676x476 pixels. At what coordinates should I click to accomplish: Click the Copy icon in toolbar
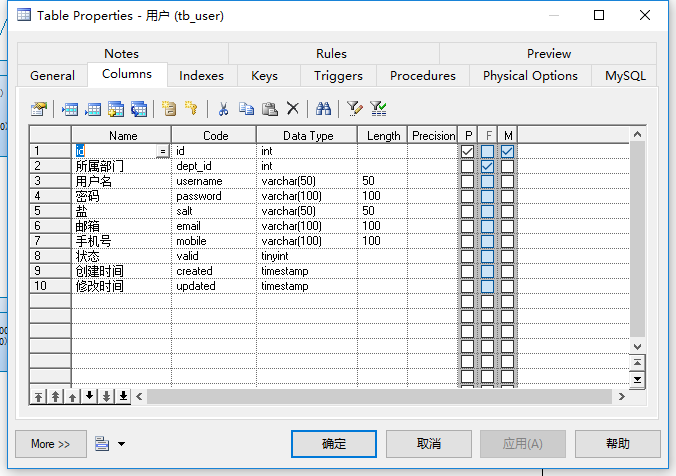pos(246,109)
